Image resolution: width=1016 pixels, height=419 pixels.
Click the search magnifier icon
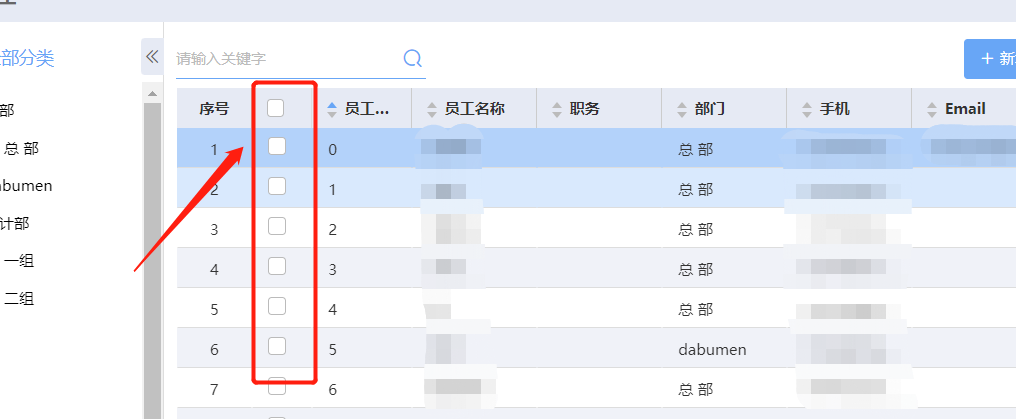coord(412,58)
